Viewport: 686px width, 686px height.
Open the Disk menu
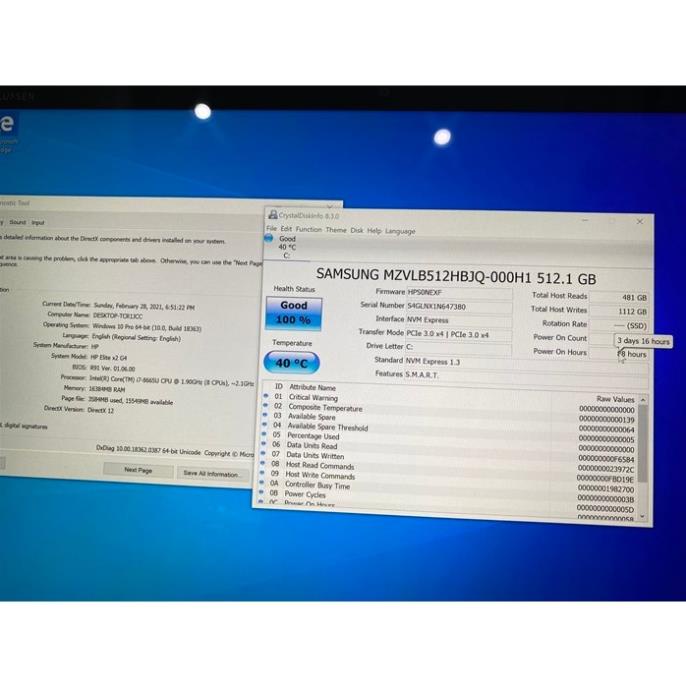tap(357, 230)
